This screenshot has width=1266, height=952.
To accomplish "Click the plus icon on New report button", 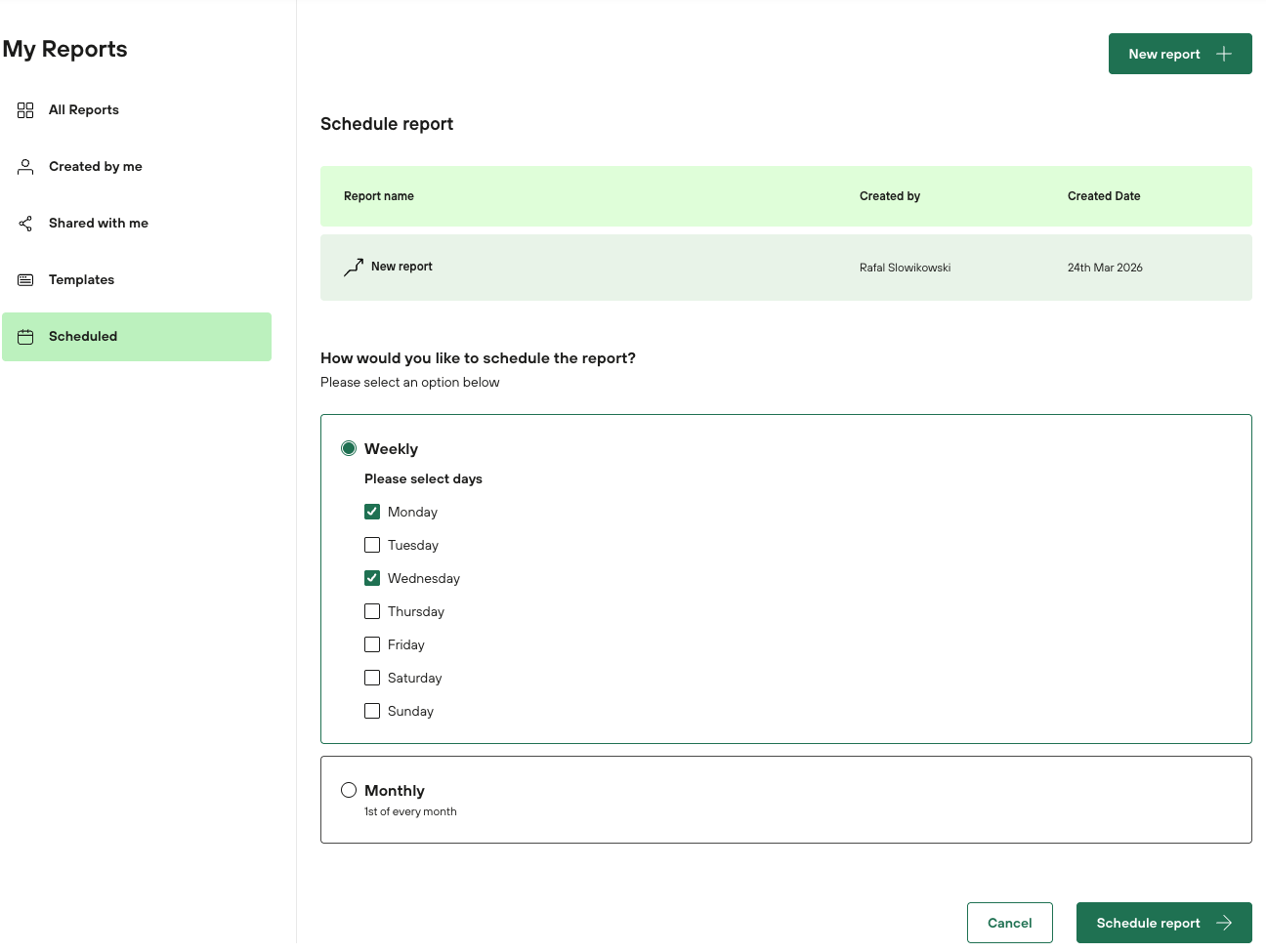I will click(x=1223, y=54).
